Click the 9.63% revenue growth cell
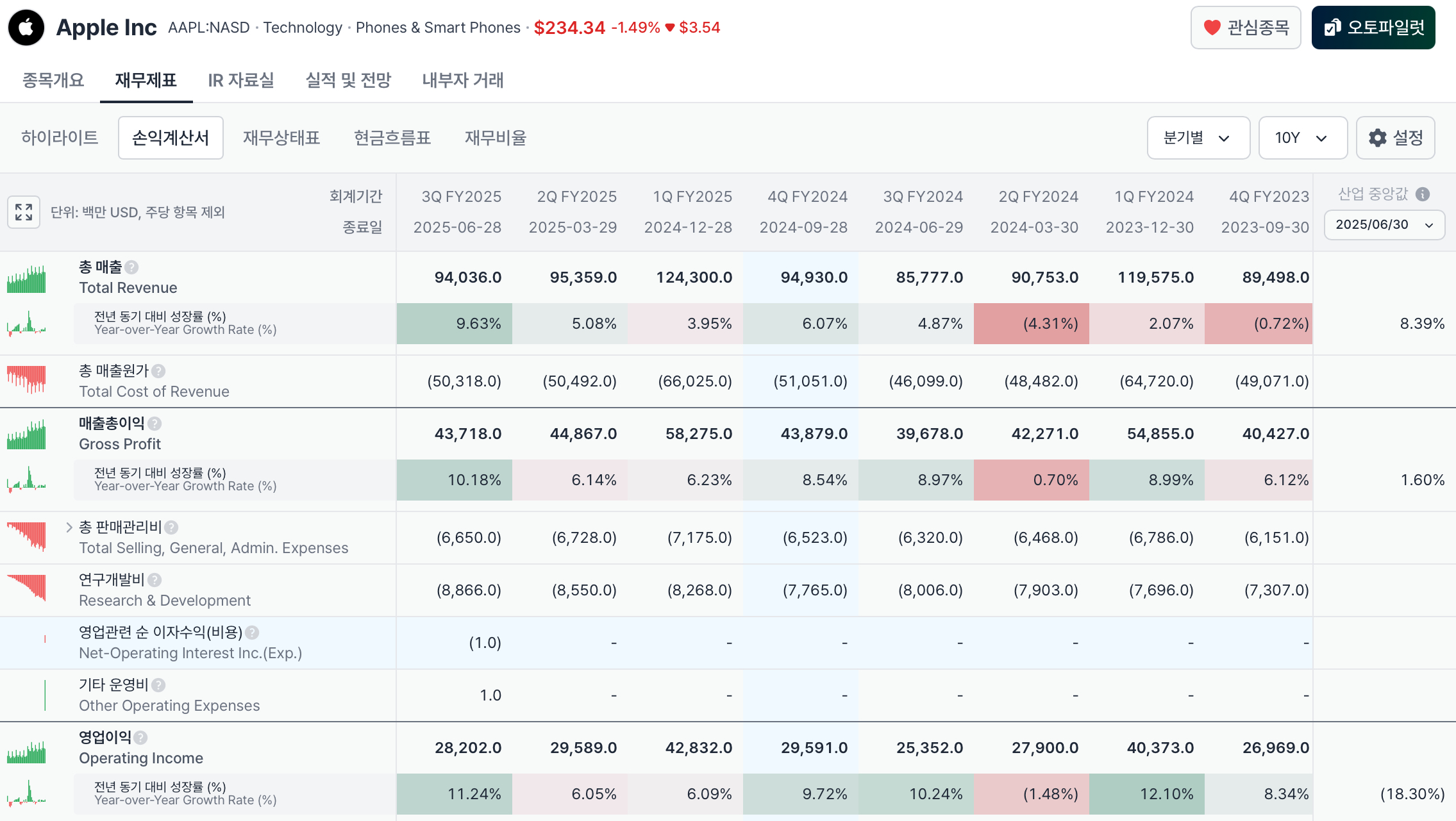The image size is (1456, 821). click(454, 324)
